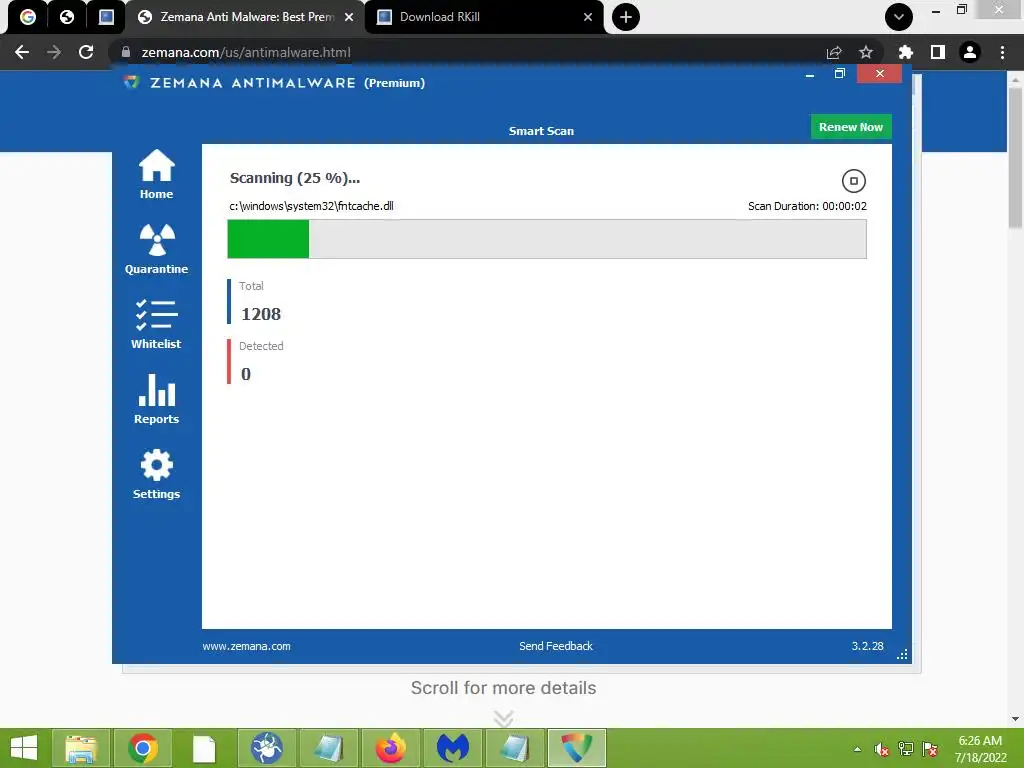This screenshot has height=768, width=1024.
Task: Open Zemana shield taskbar item
Action: [577, 748]
